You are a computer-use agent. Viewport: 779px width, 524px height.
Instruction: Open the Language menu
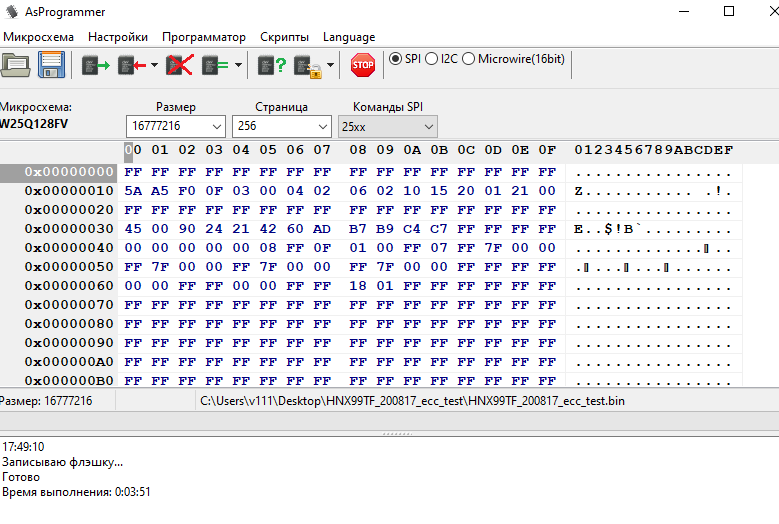(x=349, y=37)
